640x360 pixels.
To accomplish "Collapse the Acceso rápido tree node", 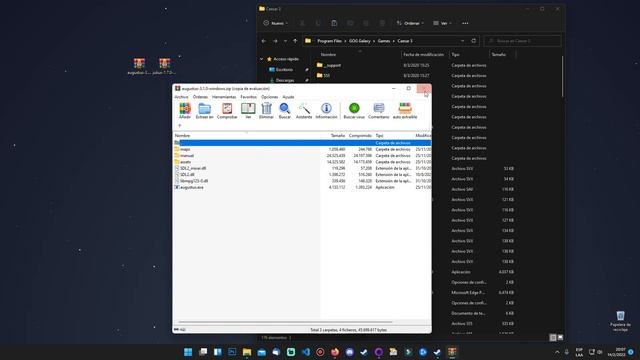I will point(262,59).
